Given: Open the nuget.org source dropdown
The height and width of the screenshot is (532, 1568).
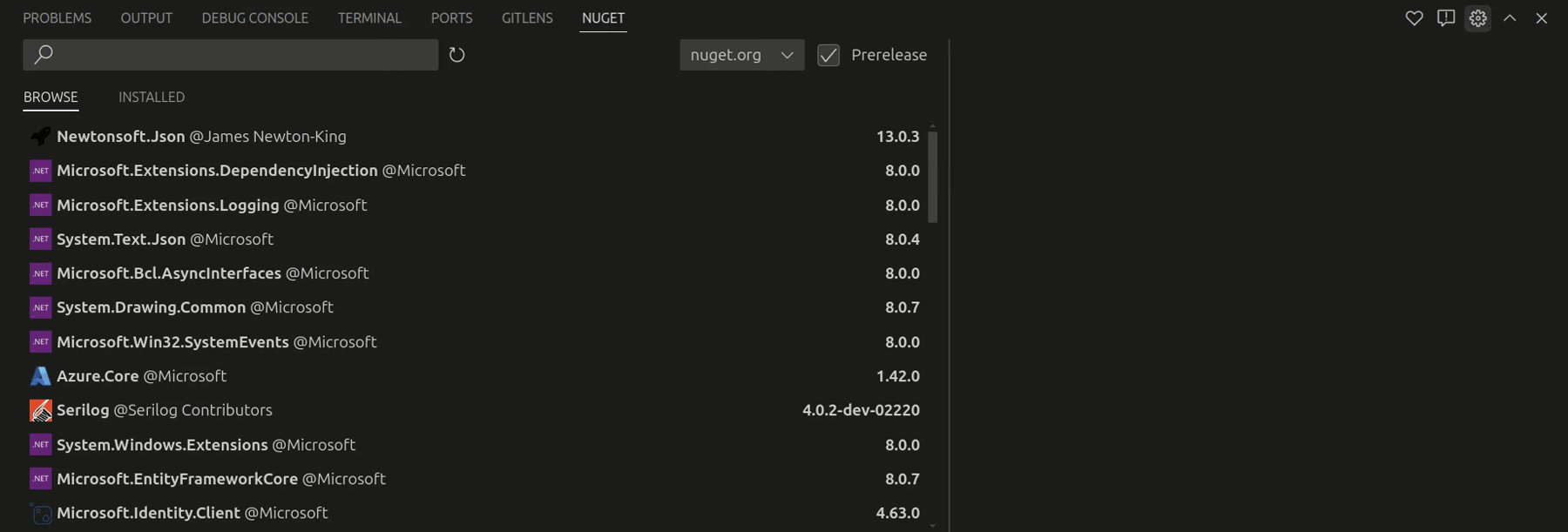Looking at the screenshot, I should click(741, 55).
